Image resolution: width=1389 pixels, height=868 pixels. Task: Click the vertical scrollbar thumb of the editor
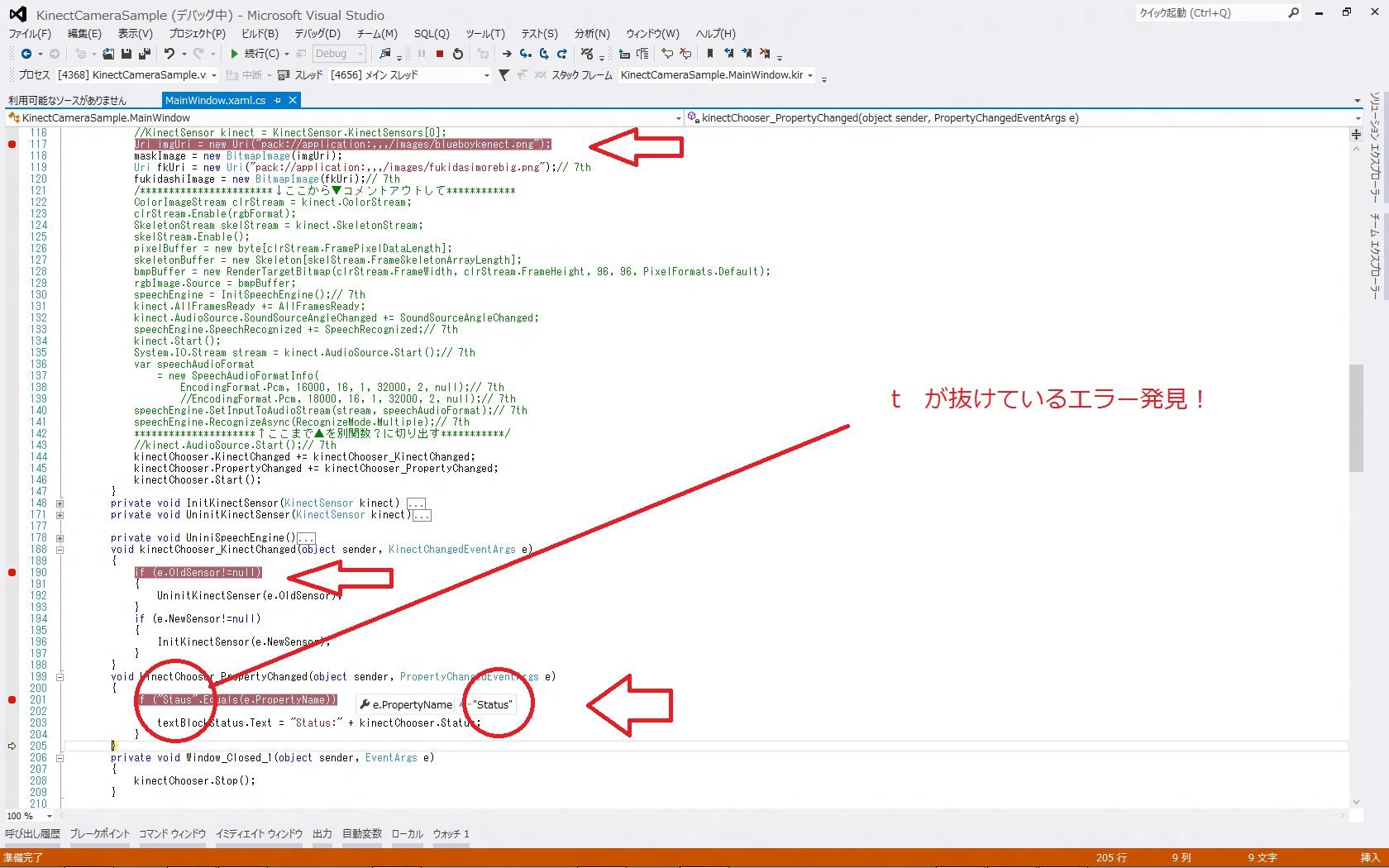point(1356,417)
